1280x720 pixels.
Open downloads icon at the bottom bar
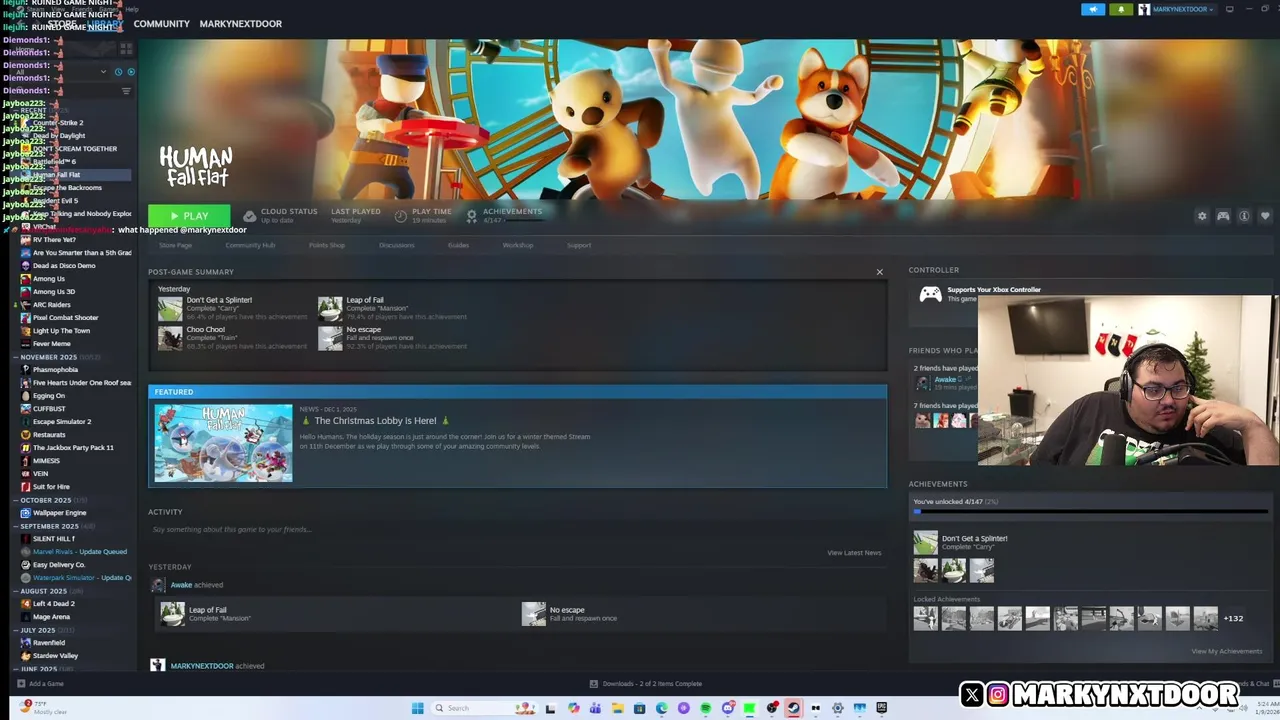[594, 684]
